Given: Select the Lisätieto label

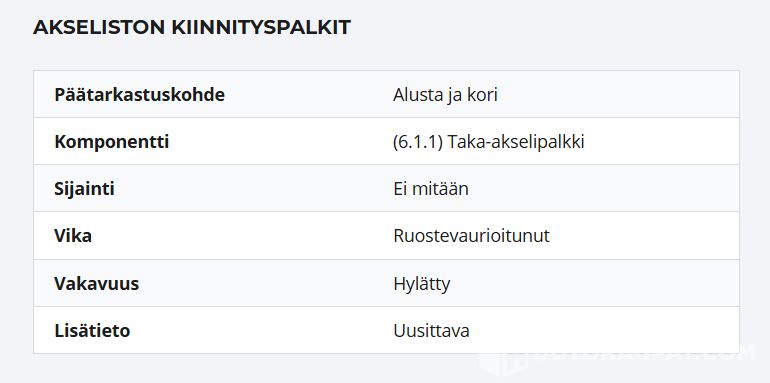Looking at the screenshot, I should point(92,331).
